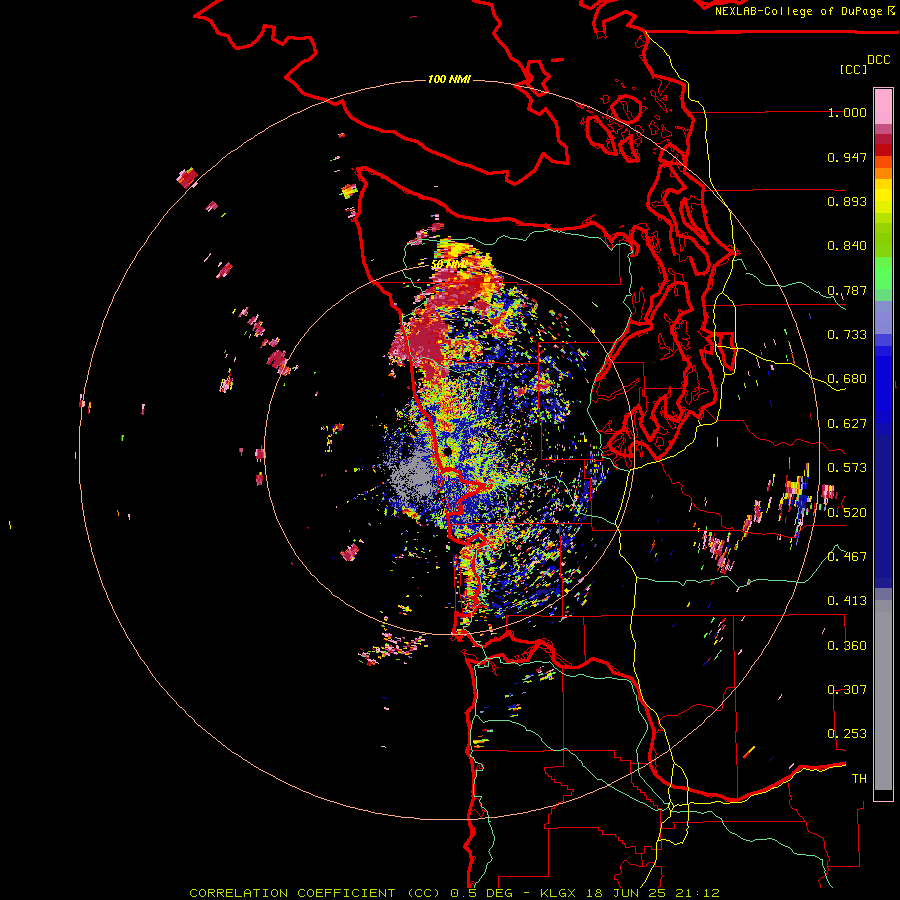This screenshot has height=900, width=900.
Task: Click the KLGX station identifier in caption
Action: [557, 893]
